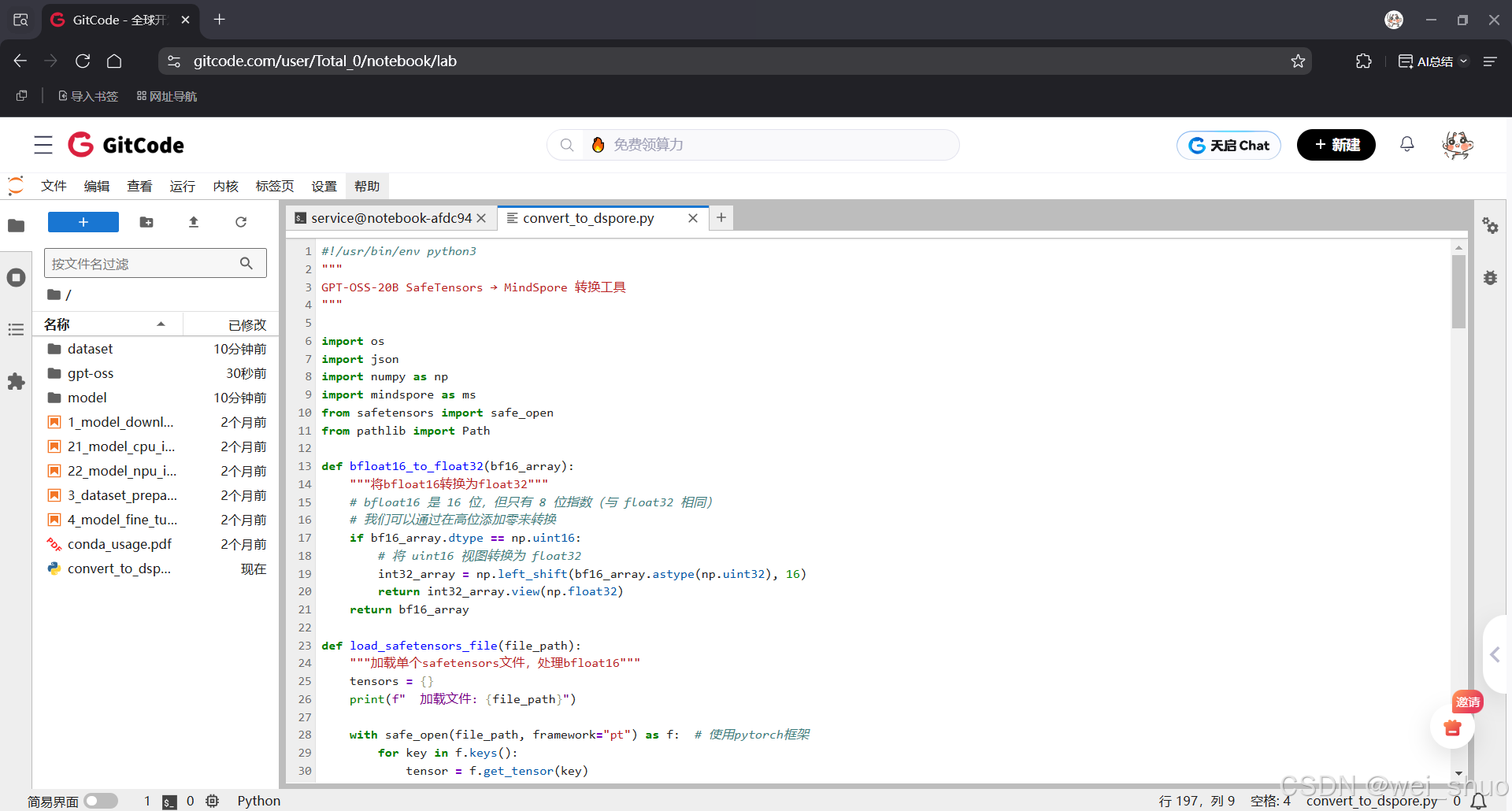Click the blue new launcher plus button
The image size is (1512, 811).
point(83,222)
